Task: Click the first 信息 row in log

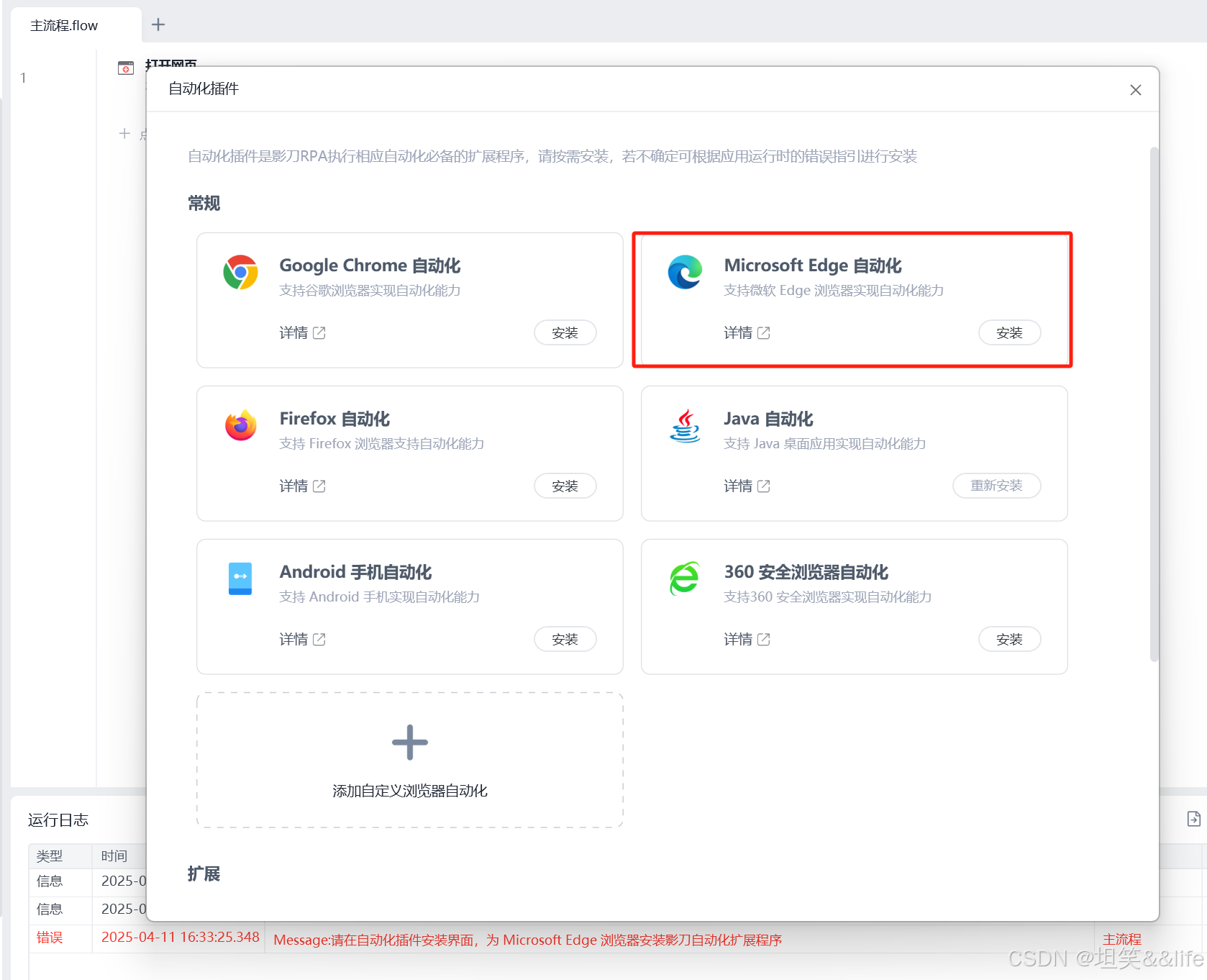Action: click(50, 881)
